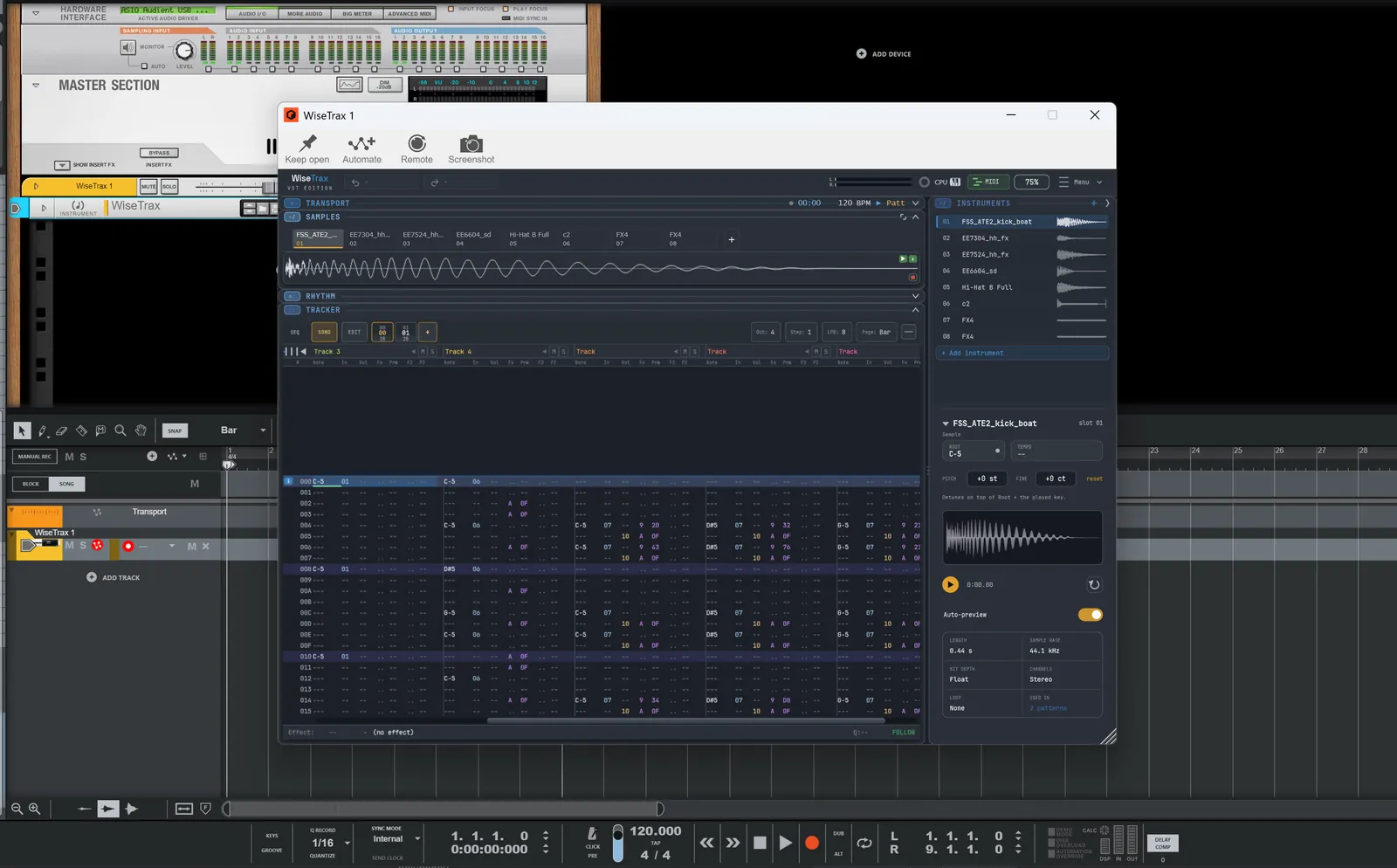Collapse the SAMPLES section chevron
This screenshot has width=1397, height=868.
tap(915, 217)
